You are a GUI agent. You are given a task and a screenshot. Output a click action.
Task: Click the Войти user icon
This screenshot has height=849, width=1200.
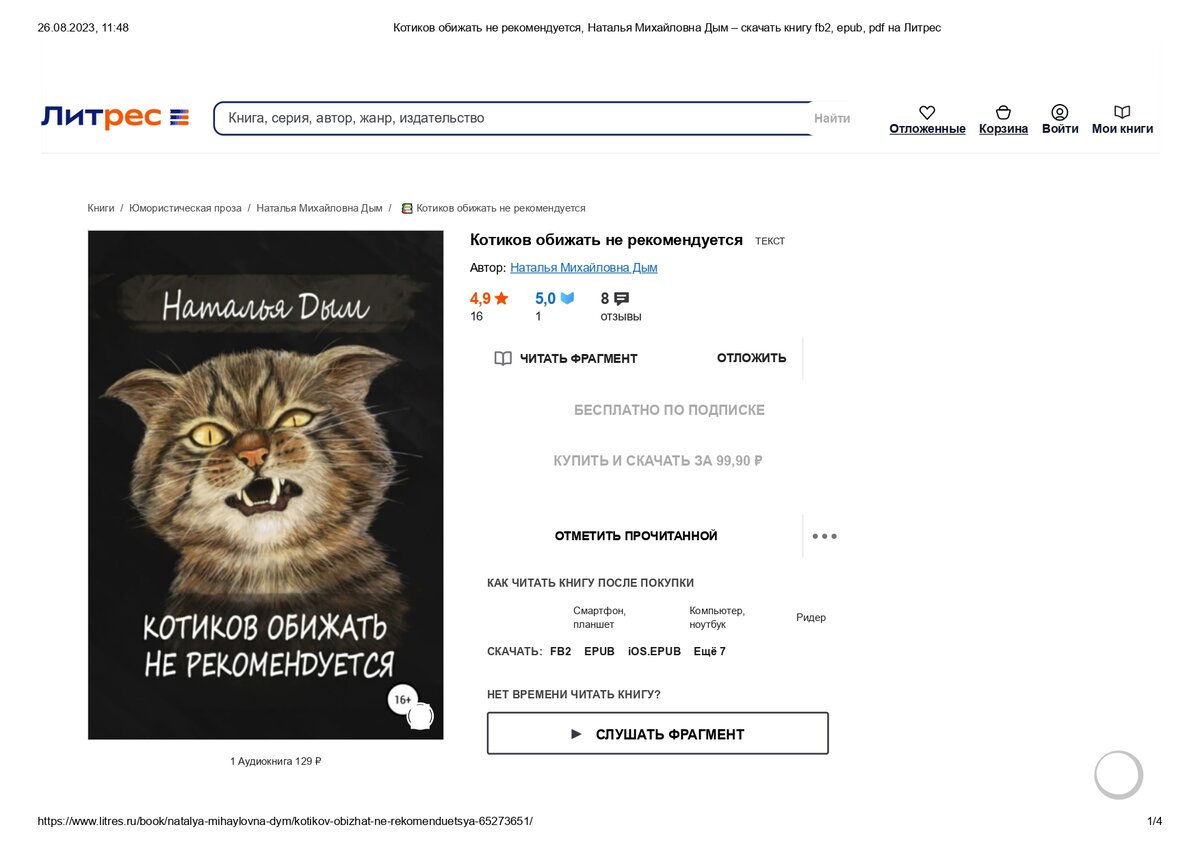point(1060,112)
